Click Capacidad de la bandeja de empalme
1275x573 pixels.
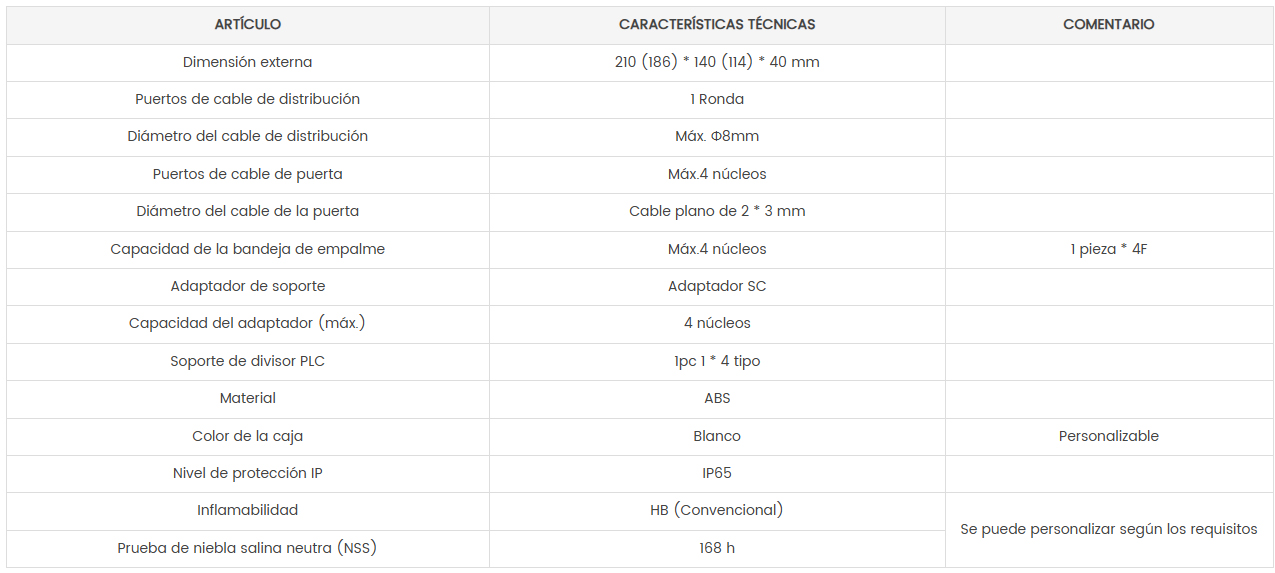[x=248, y=249]
